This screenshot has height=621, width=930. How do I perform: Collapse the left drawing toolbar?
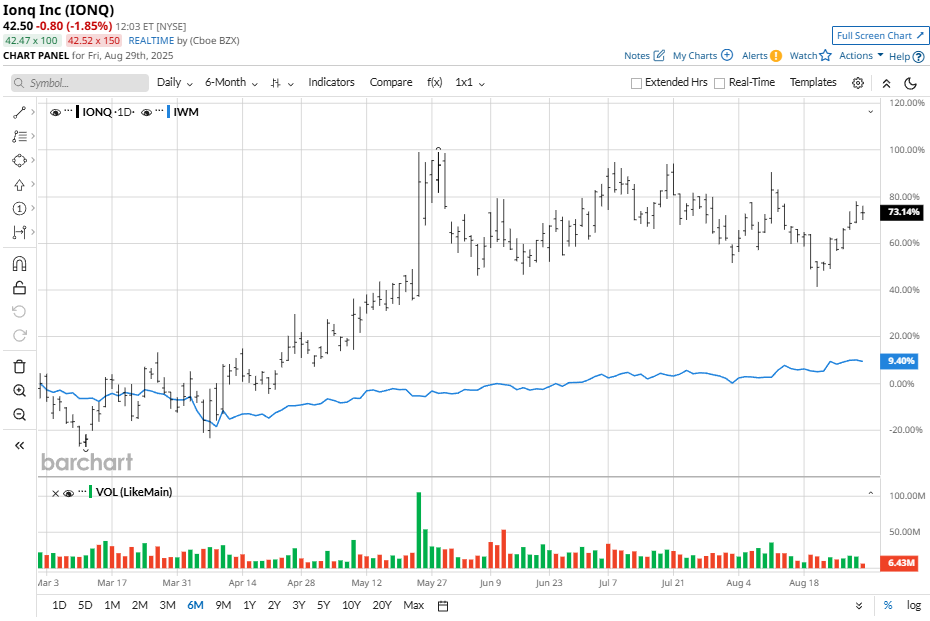[x=19, y=445]
